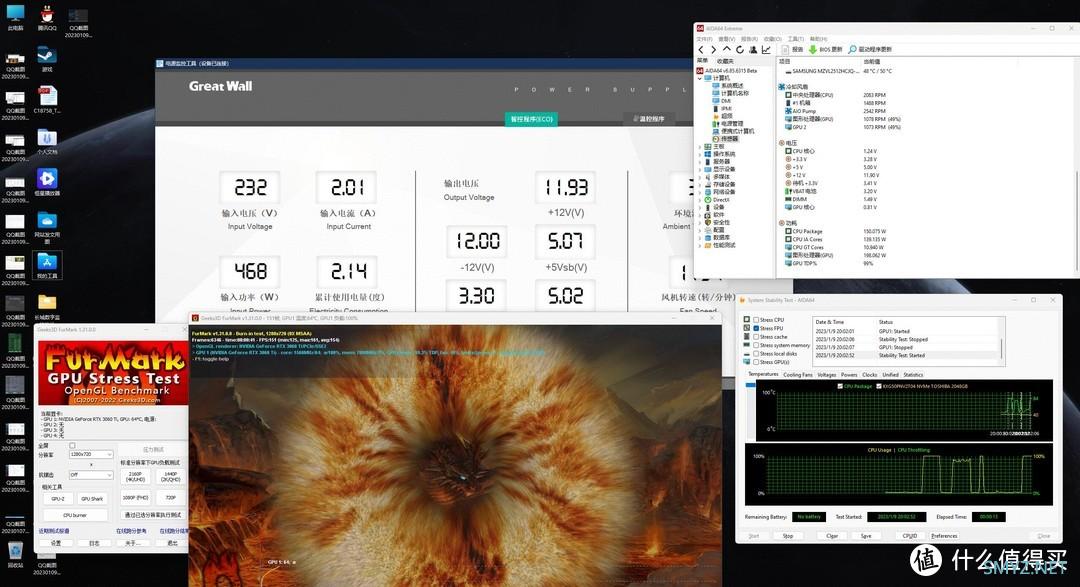The image size is (1080, 587).
Task: Click AIDA64 up-level arrow icon
Action: (727, 50)
